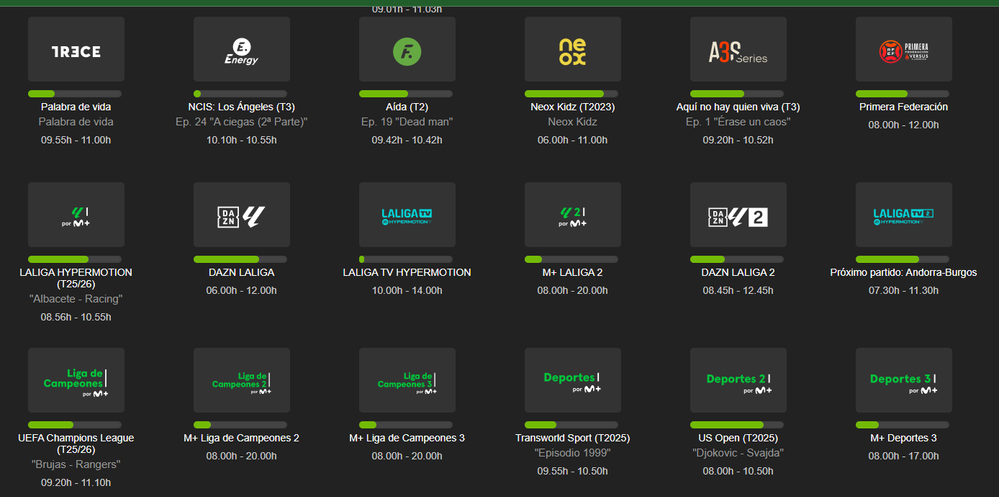The image size is (999, 497).
Task: Click progress bar under M+ LALIGA 2
Action: point(572,260)
